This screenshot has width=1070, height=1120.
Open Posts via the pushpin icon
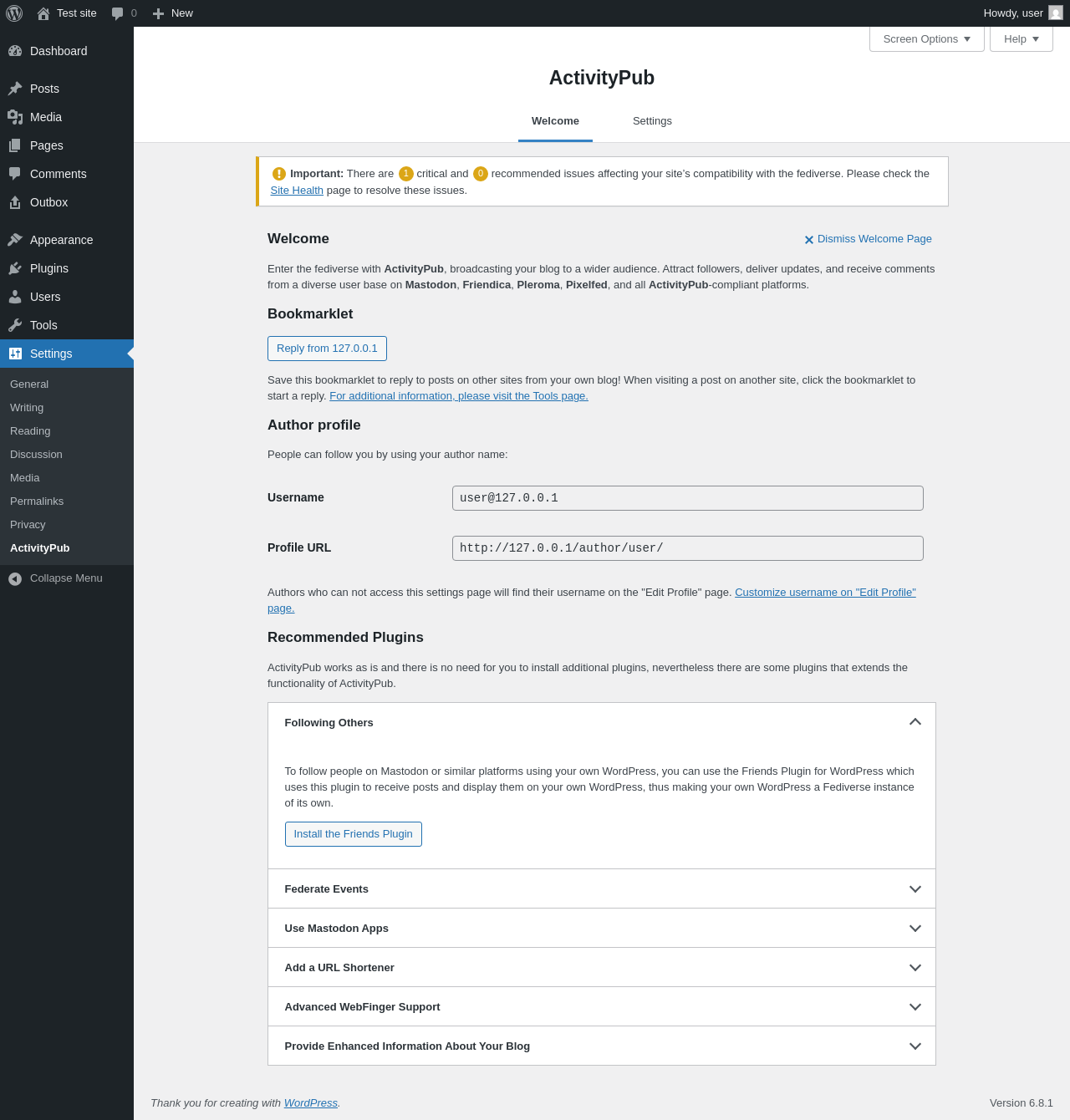coord(15,89)
